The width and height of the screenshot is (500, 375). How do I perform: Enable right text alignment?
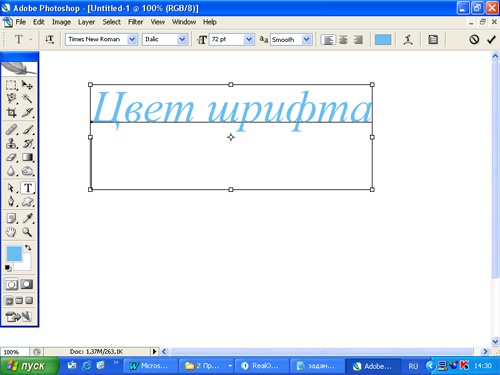coord(358,40)
